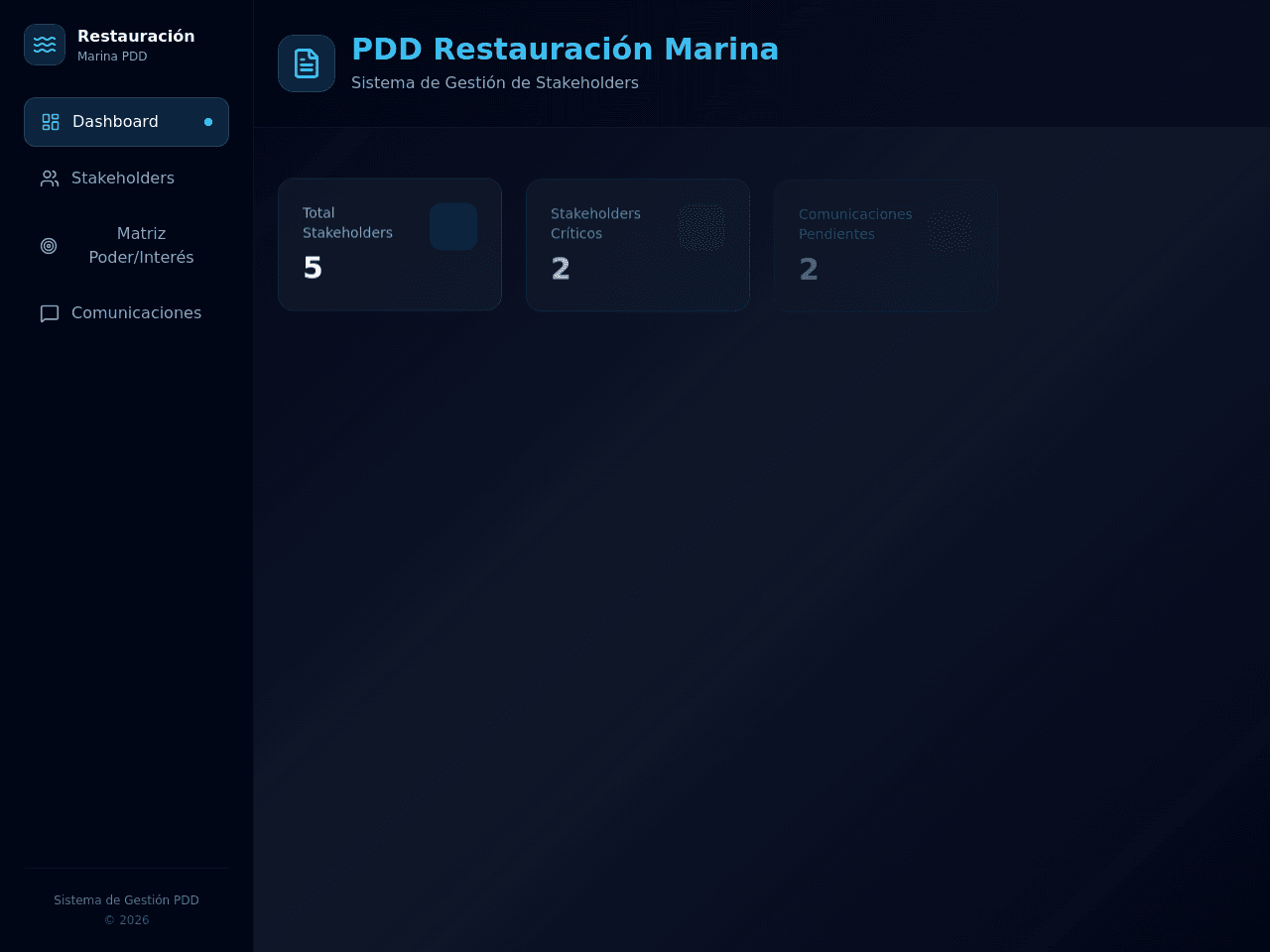Click the Stakeholders people icon
Viewport: 1270px width, 952px height.
pos(50,178)
